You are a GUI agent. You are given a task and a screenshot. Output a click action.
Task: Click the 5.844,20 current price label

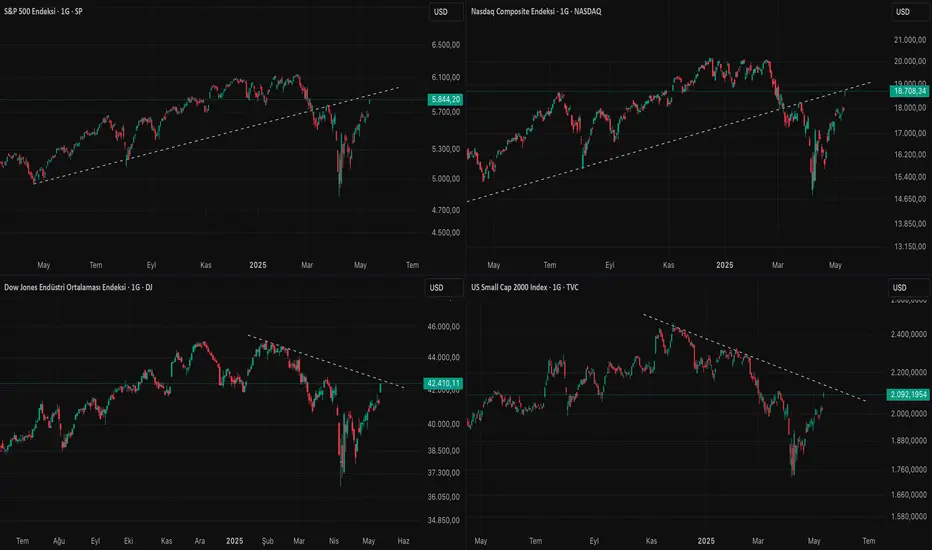(x=443, y=99)
